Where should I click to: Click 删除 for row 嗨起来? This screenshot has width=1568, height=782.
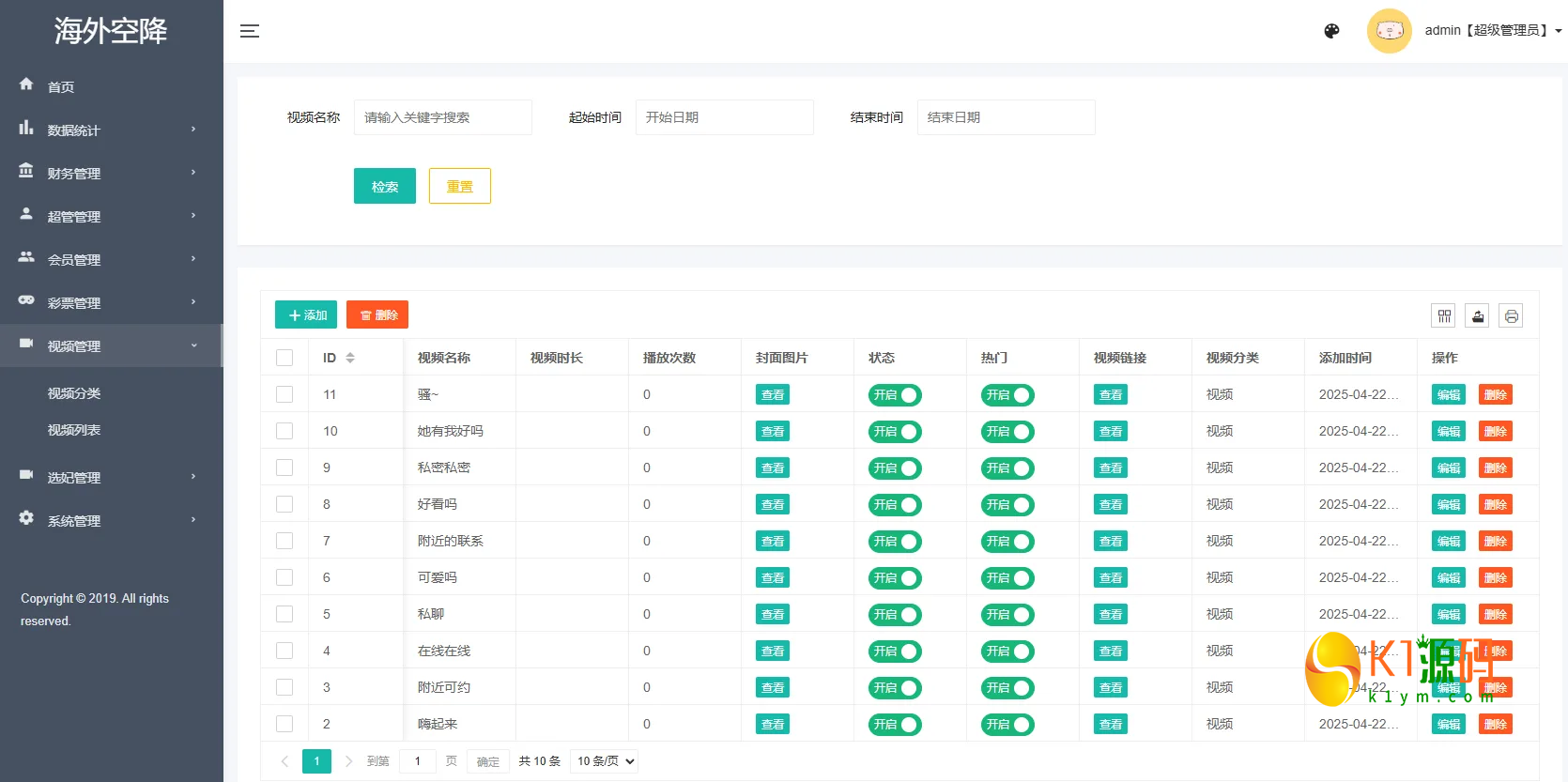click(1496, 725)
